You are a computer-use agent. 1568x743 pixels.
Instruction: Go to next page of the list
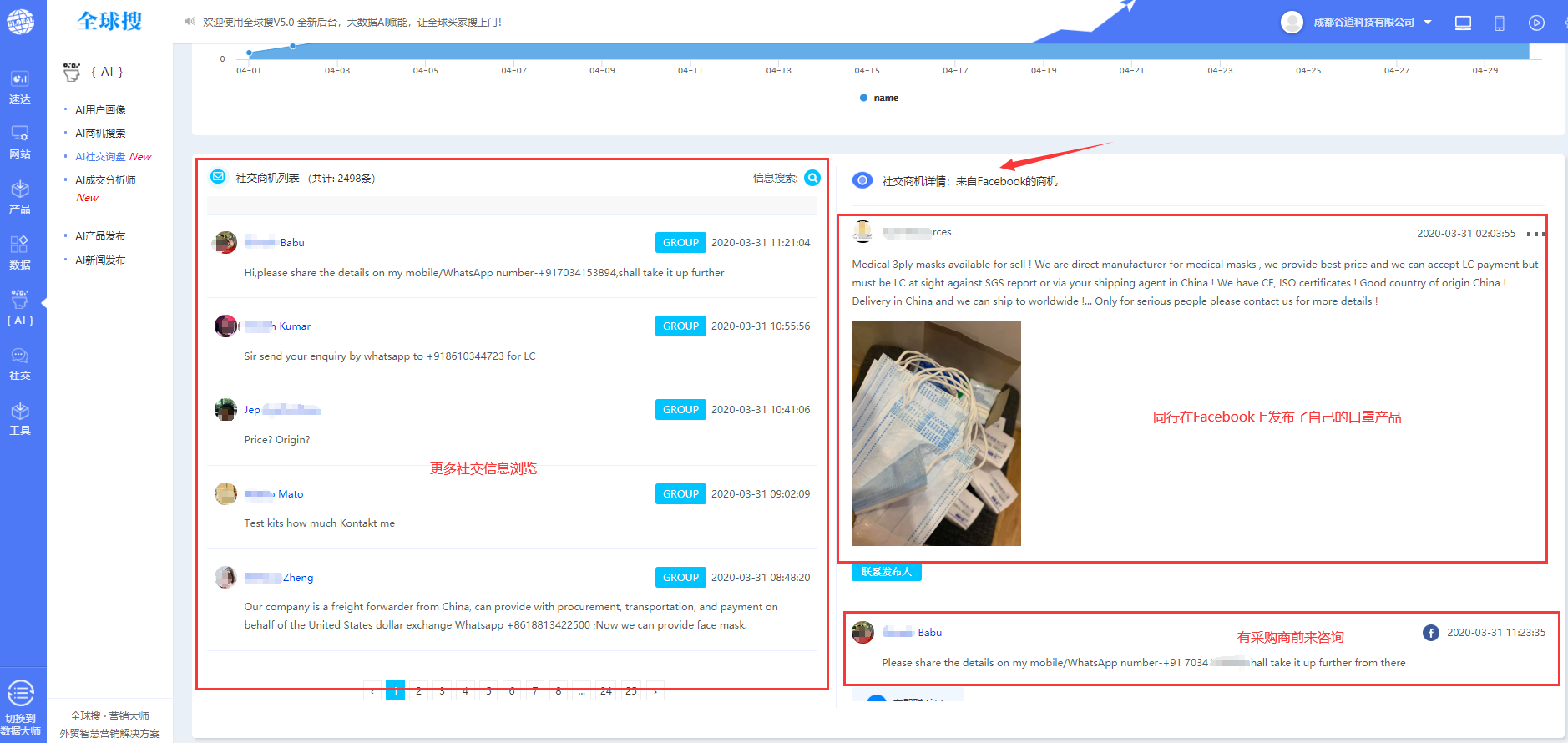tap(655, 691)
